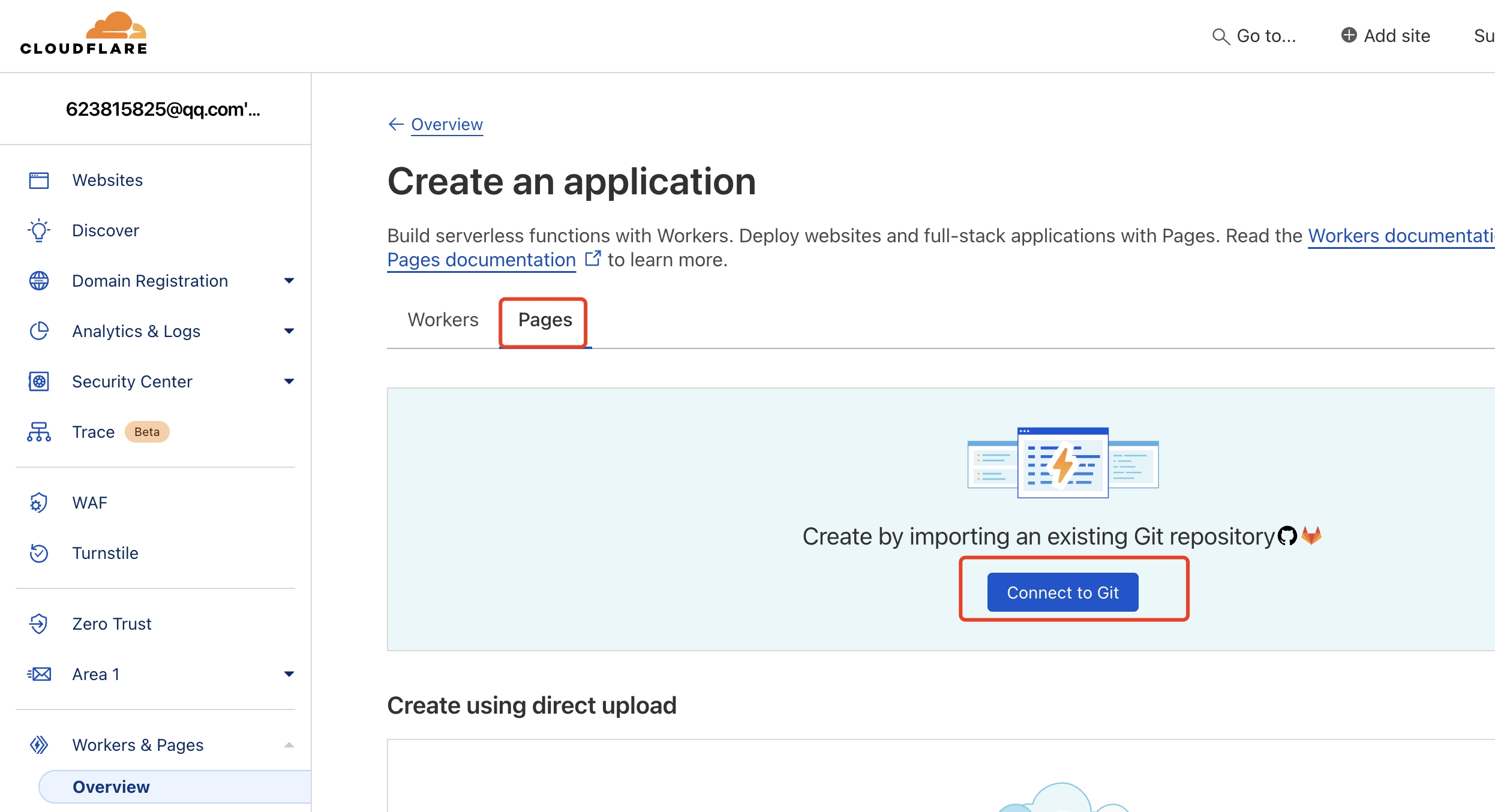This screenshot has width=1495, height=812.
Task: Click the Create an application heading
Action: (x=572, y=182)
